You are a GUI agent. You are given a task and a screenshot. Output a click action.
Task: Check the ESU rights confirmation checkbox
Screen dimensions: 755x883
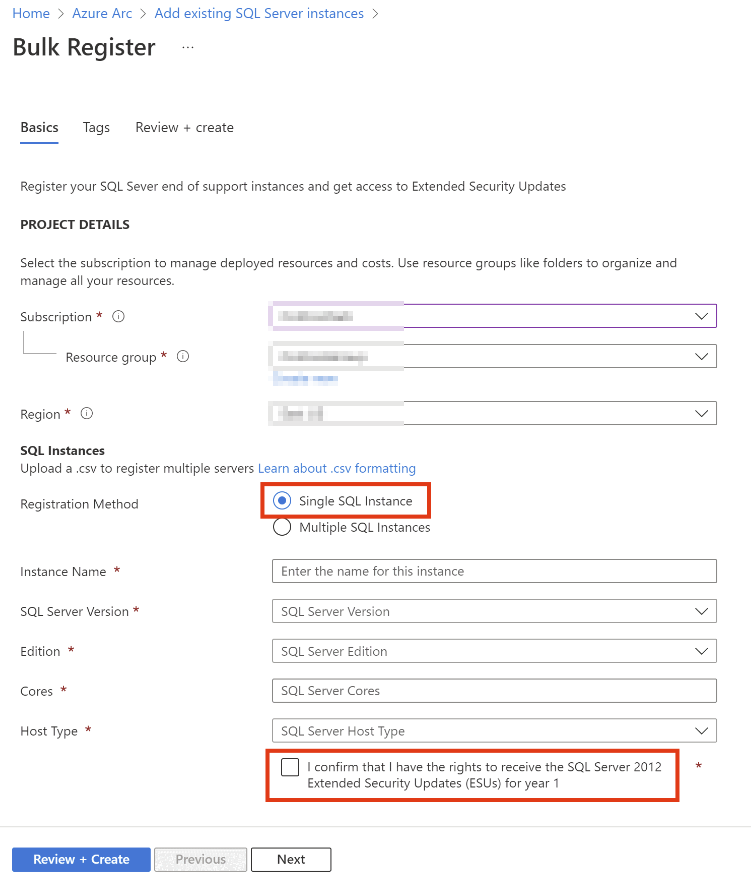[291, 769]
